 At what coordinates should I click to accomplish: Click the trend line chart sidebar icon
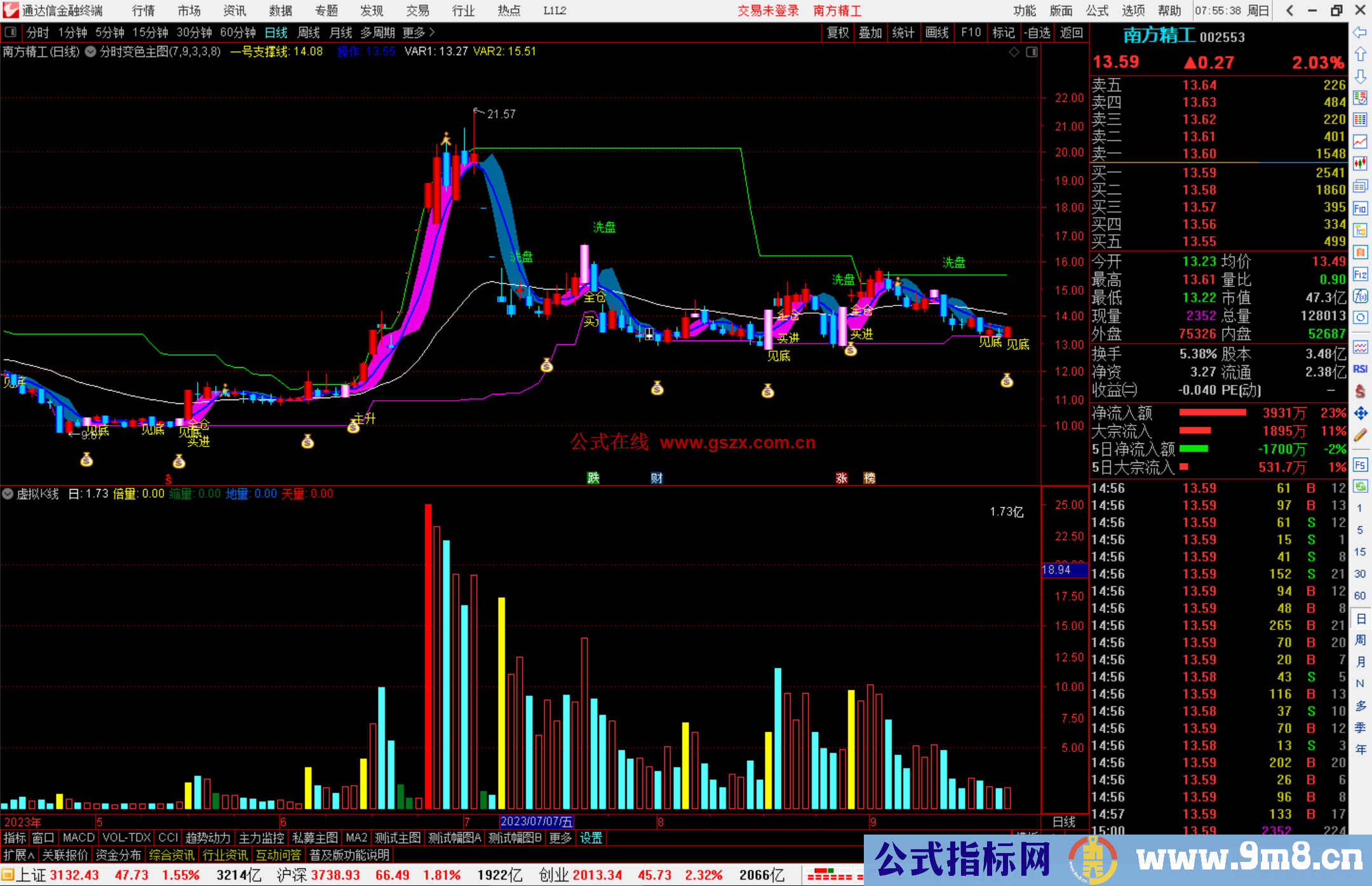coord(1360,142)
